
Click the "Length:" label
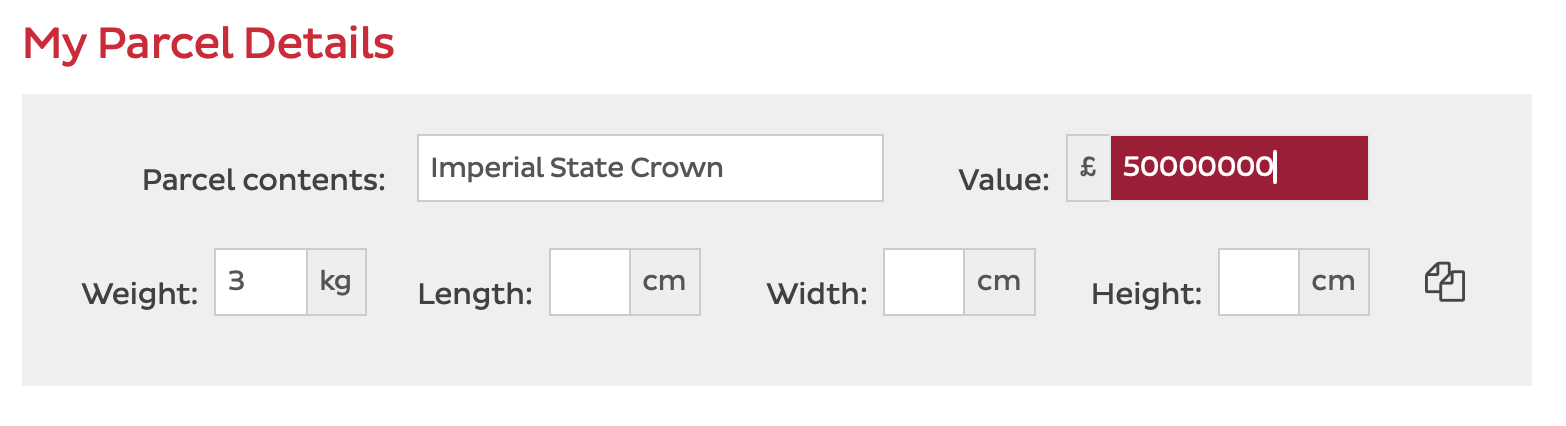point(475,294)
